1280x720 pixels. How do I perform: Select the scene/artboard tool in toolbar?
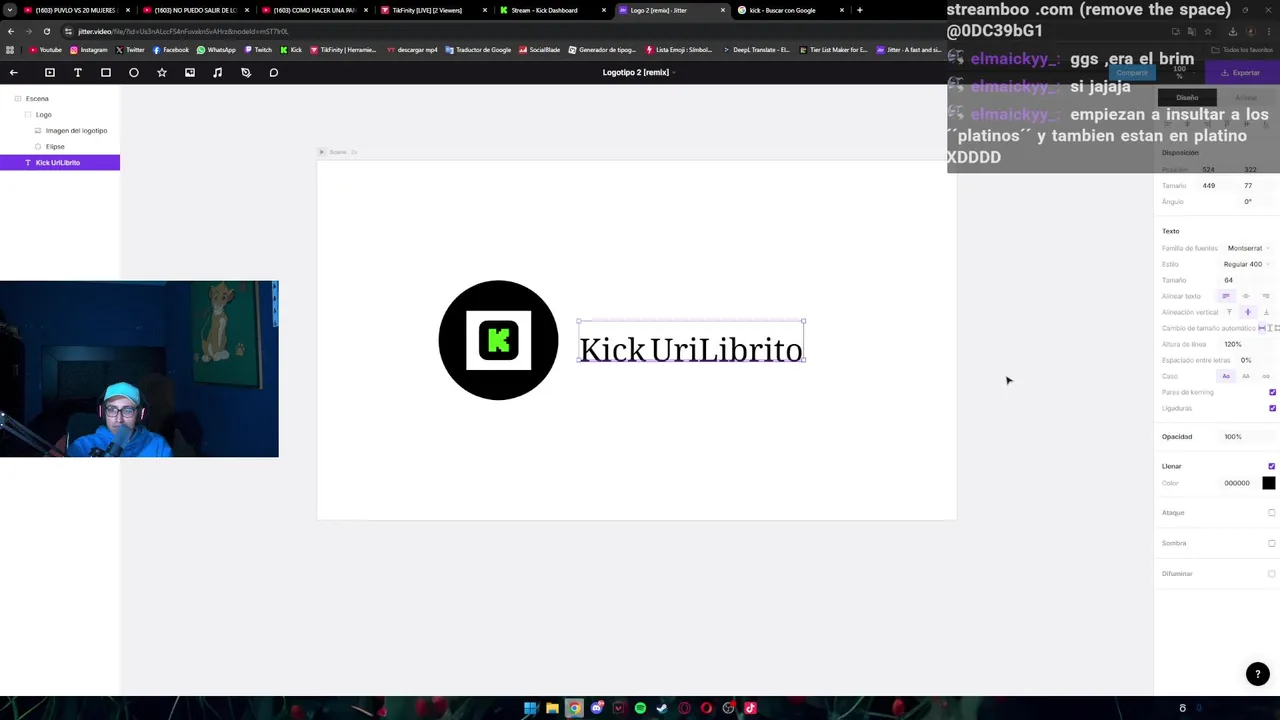[50, 72]
